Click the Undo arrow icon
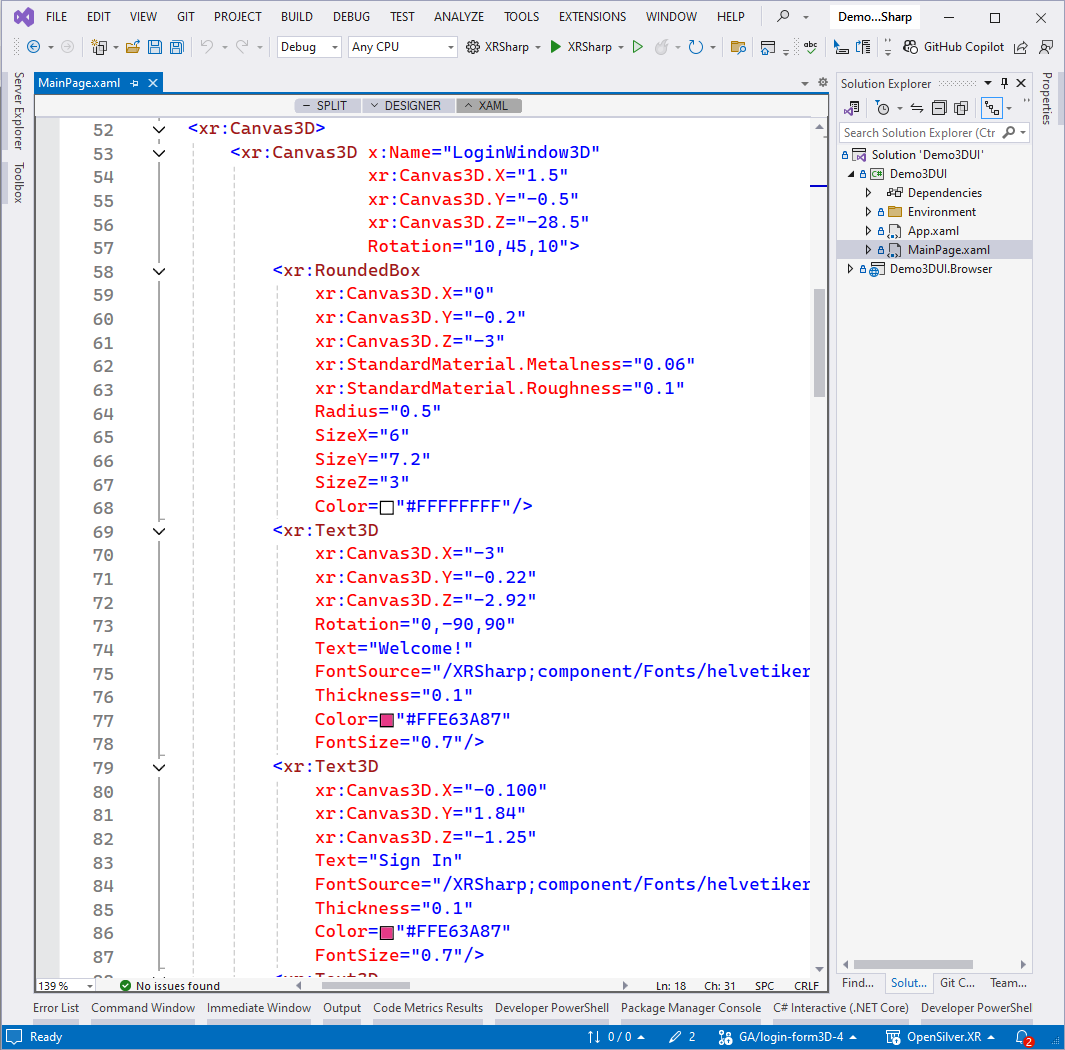 click(x=206, y=46)
